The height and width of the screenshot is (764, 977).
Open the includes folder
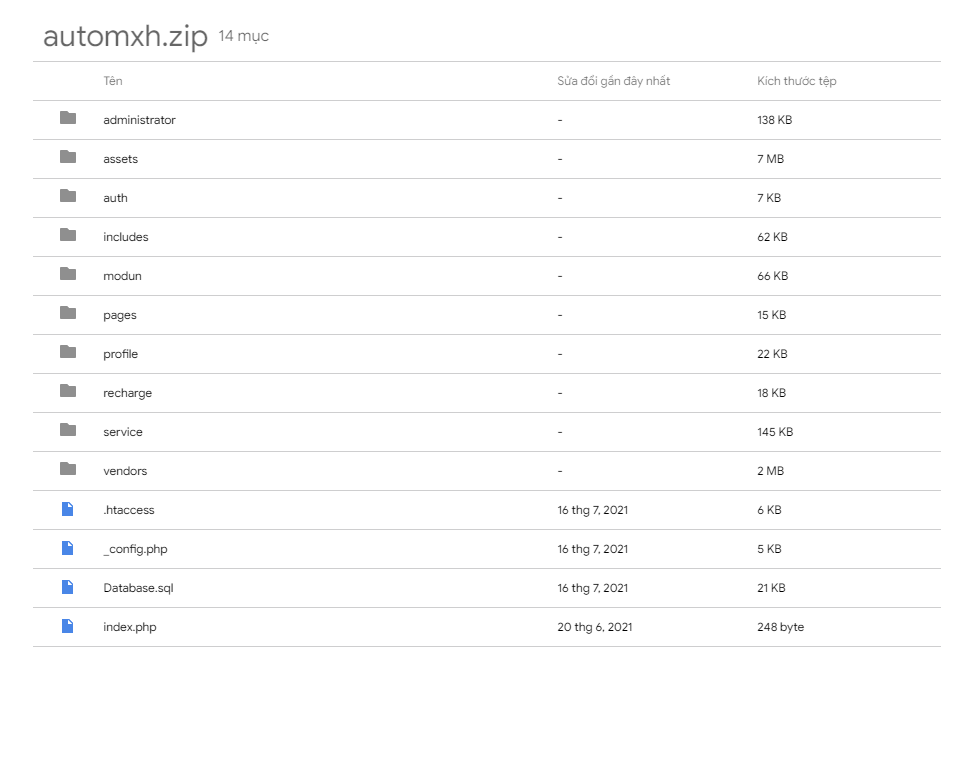(126, 237)
